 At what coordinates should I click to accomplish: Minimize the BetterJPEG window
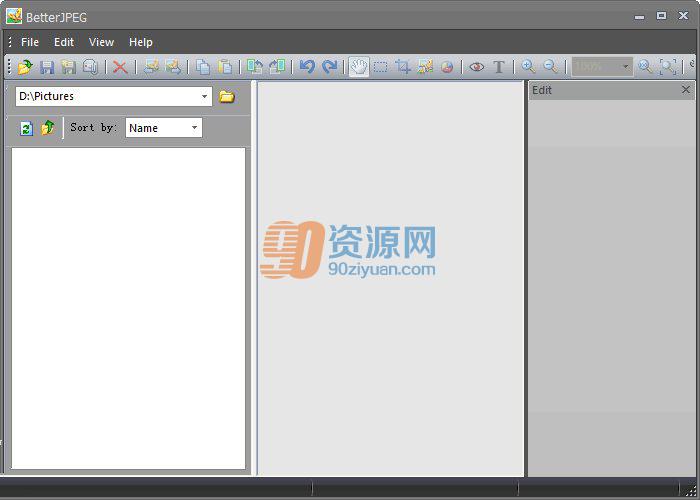point(639,17)
